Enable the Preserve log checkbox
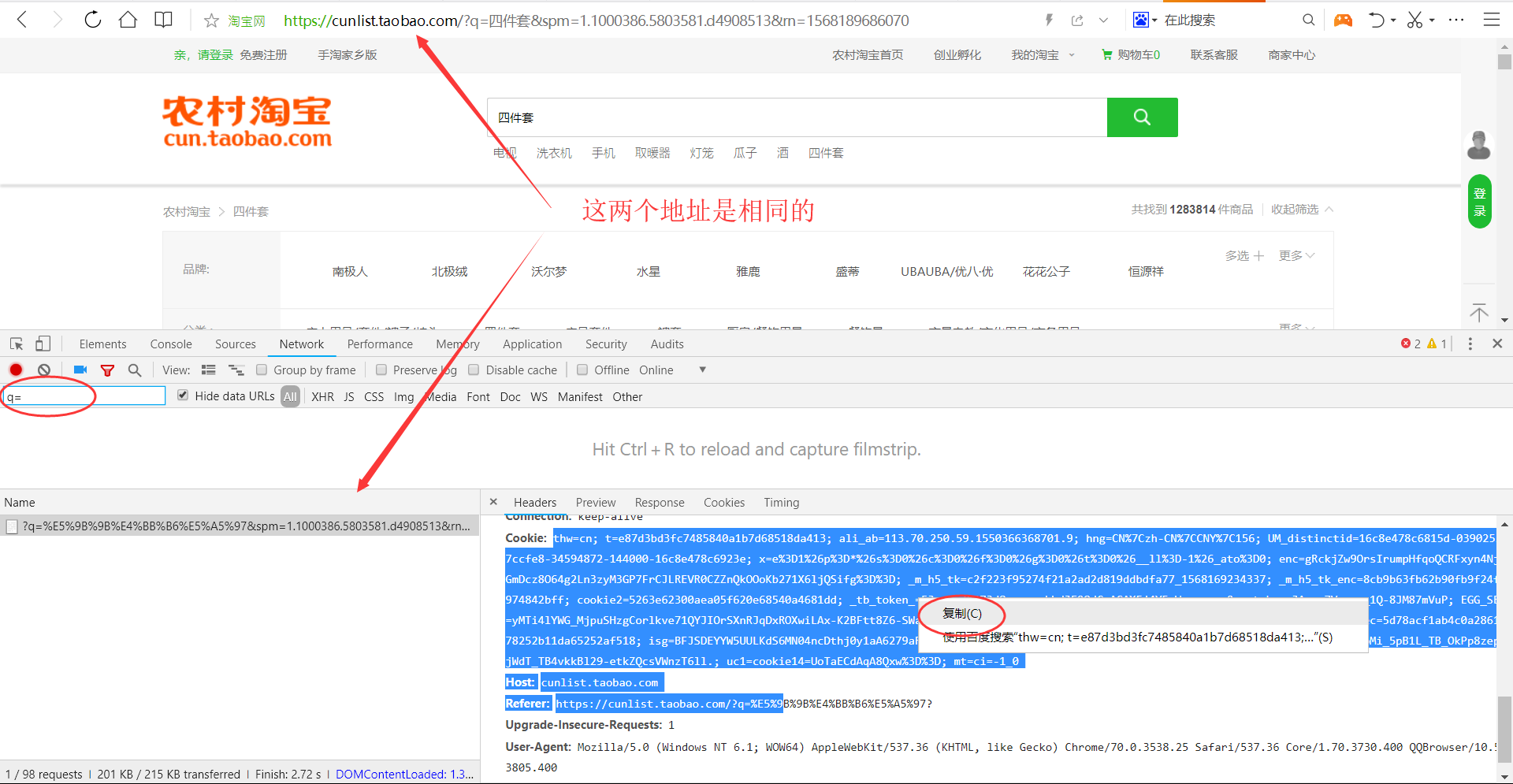Viewport: 1513px width, 784px height. click(381, 370)
